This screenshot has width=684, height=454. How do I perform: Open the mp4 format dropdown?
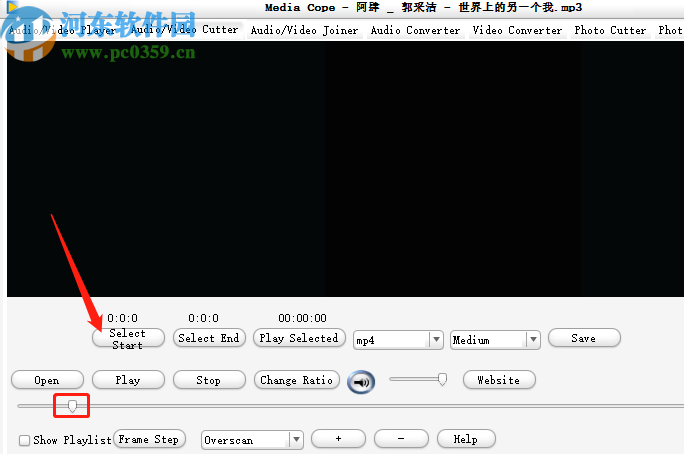coord(398,340)
